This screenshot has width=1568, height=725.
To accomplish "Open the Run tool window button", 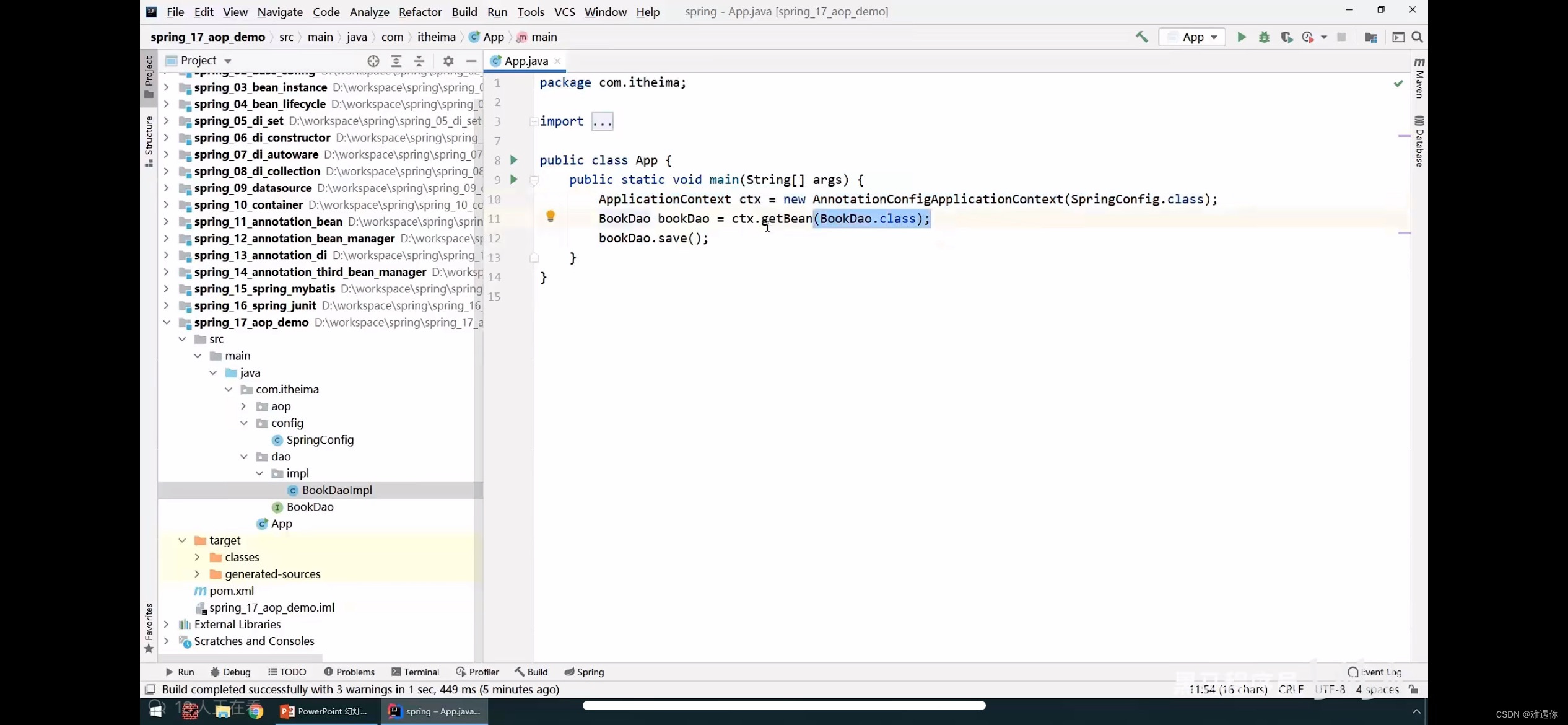I will (180, 672).
